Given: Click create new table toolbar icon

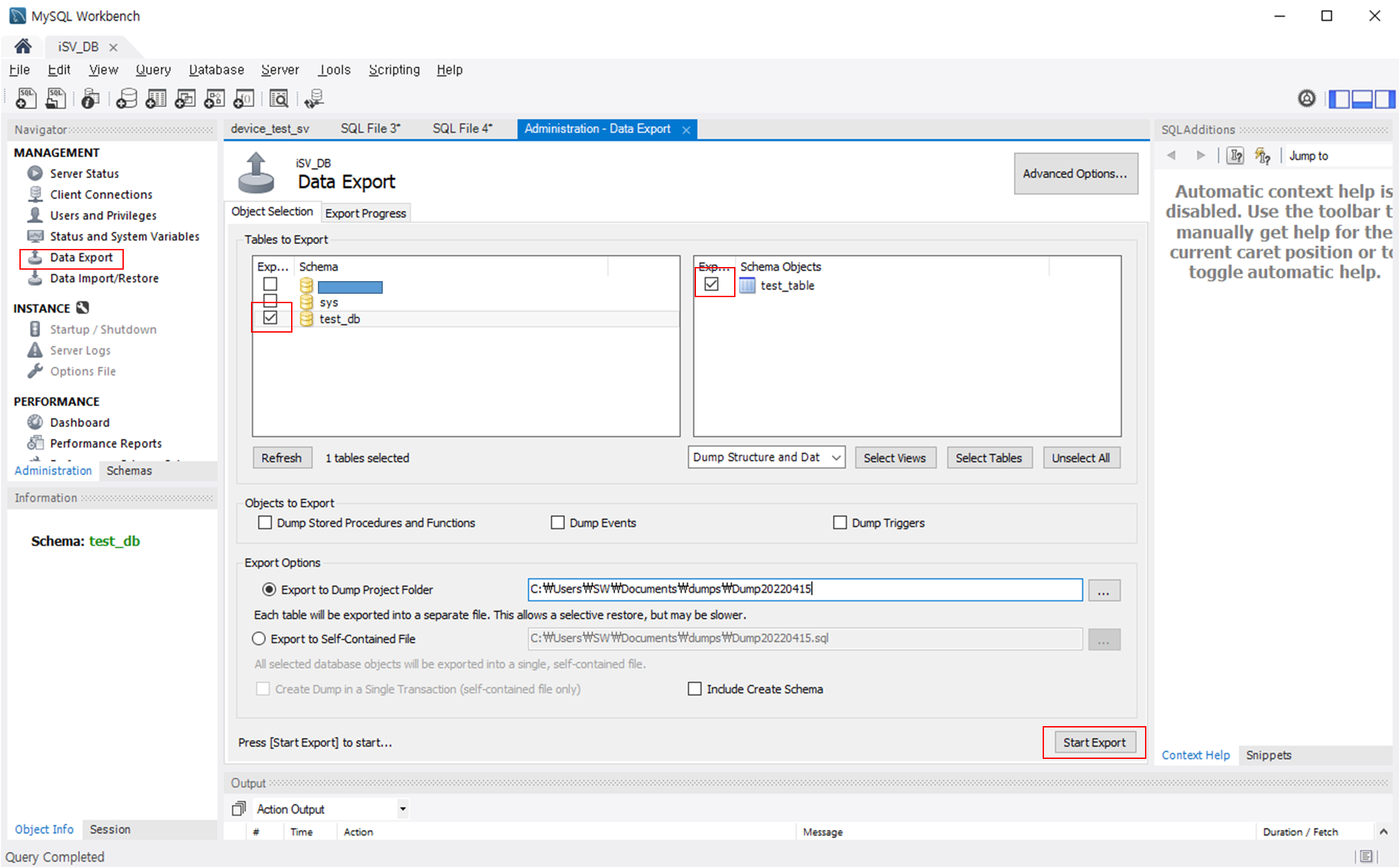Looking at the screenshot, I should (156, 99).
